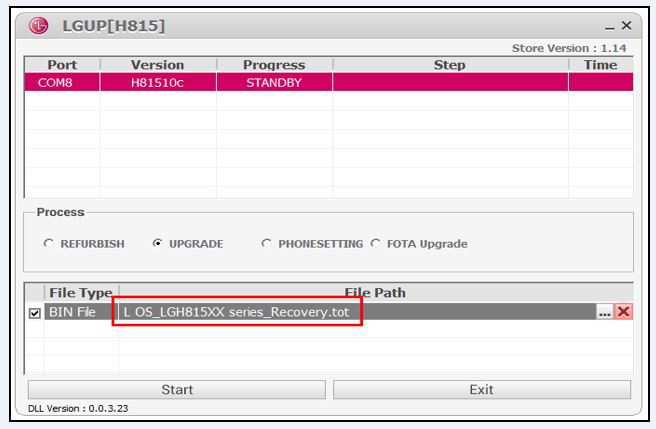Click the Version column header
The image size is (656, 429).
point(158,65)
